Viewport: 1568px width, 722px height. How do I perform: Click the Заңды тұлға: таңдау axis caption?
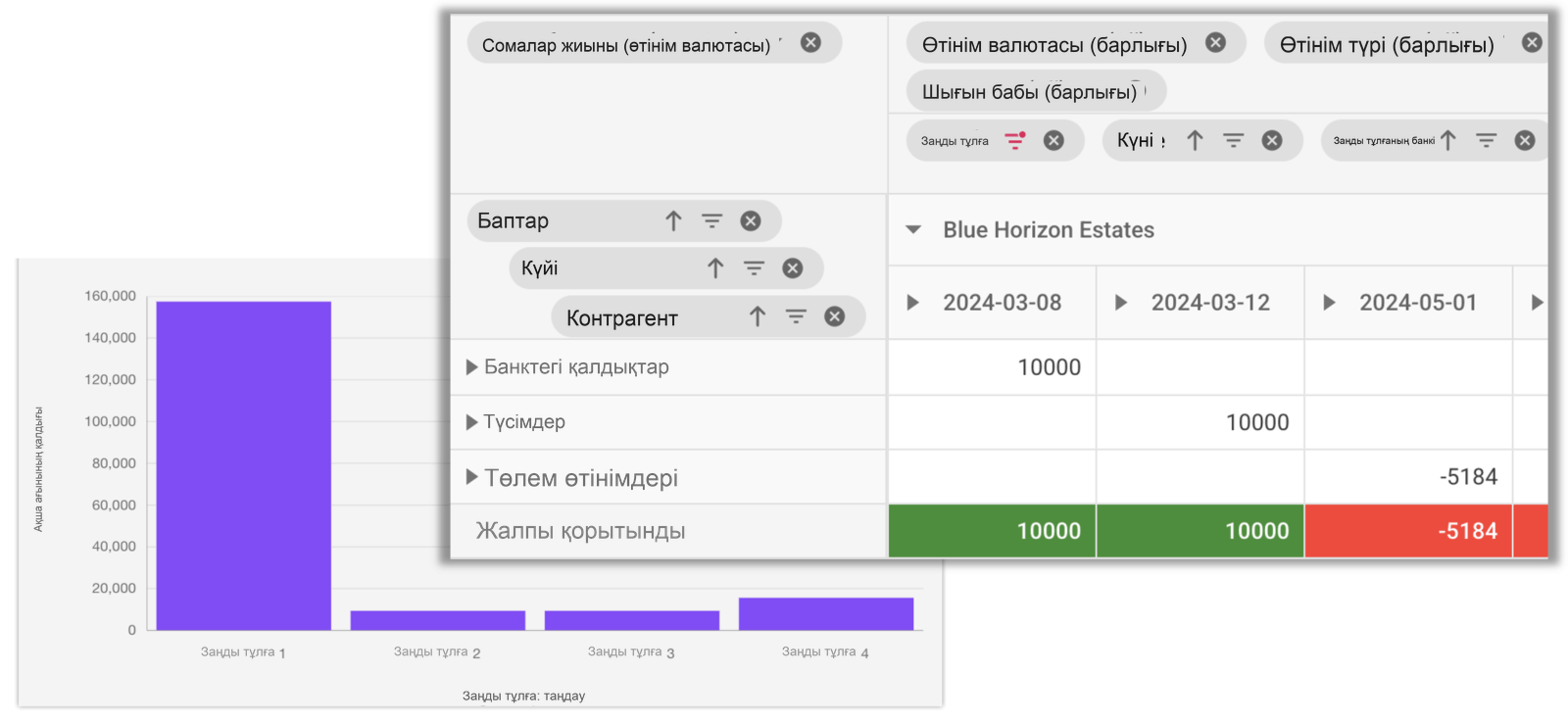tap(523, 696)
